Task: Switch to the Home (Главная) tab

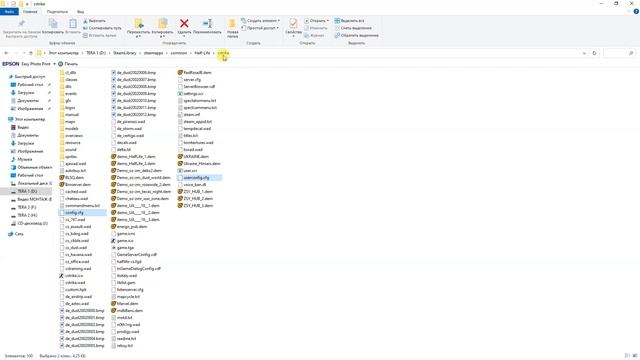Action: point(30,12)
